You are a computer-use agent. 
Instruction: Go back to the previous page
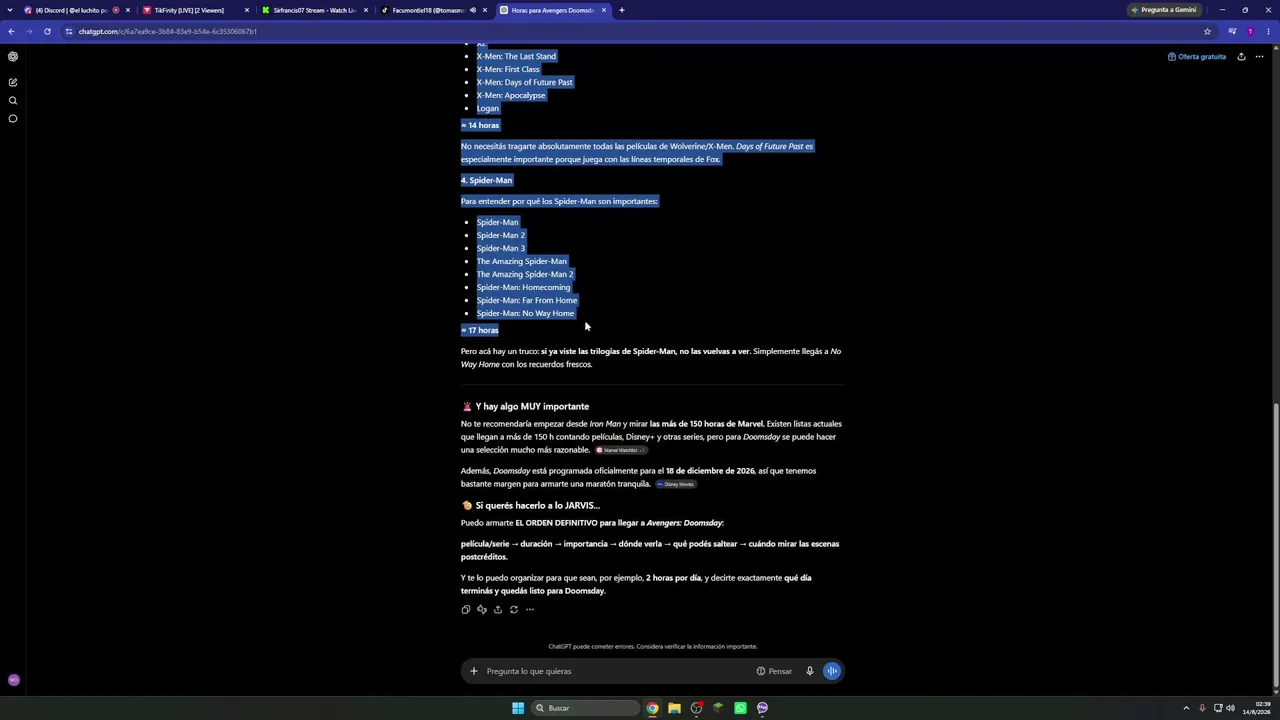[11, 31]
